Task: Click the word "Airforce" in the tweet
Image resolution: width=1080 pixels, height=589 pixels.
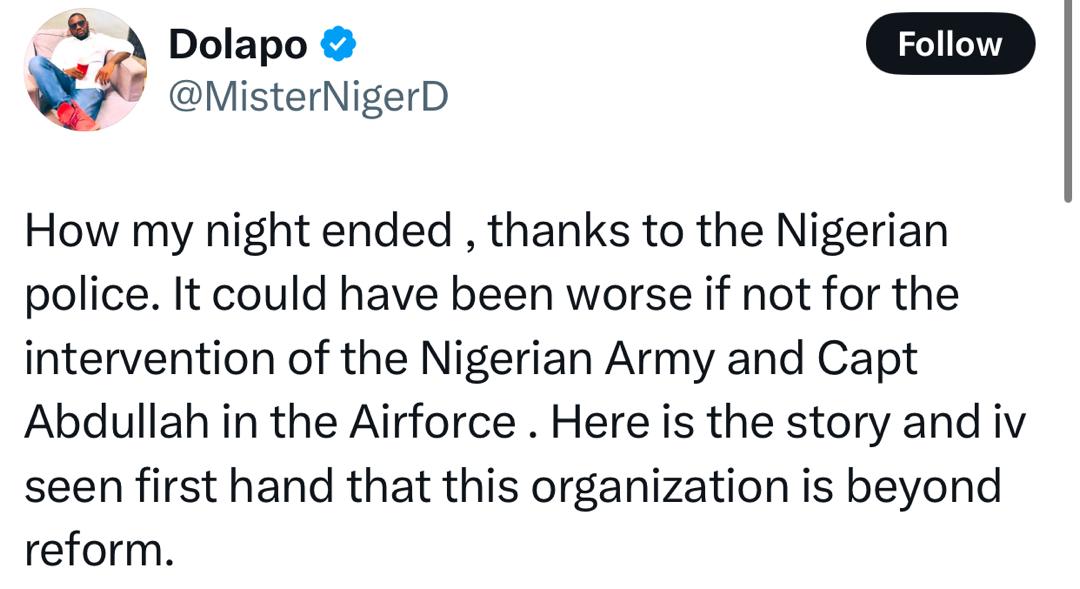Action: tap(433, 423)
